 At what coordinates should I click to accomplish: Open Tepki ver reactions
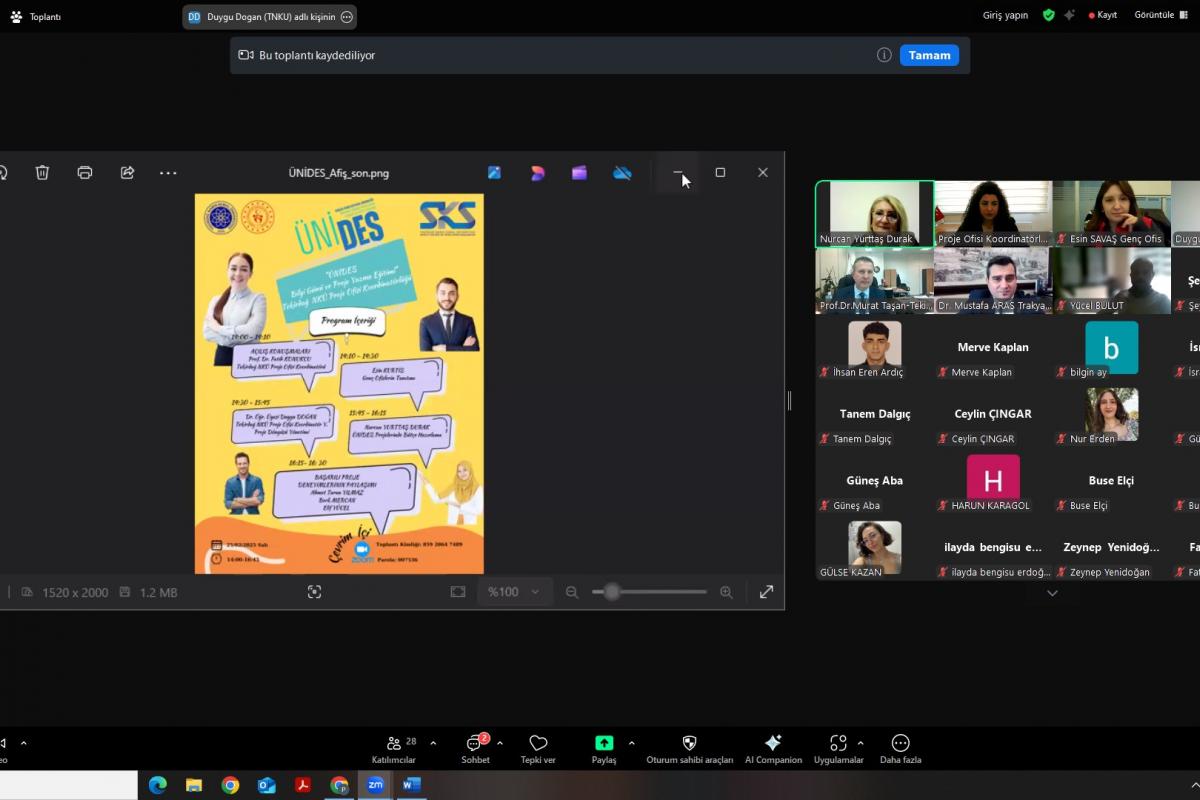[538, 749]
